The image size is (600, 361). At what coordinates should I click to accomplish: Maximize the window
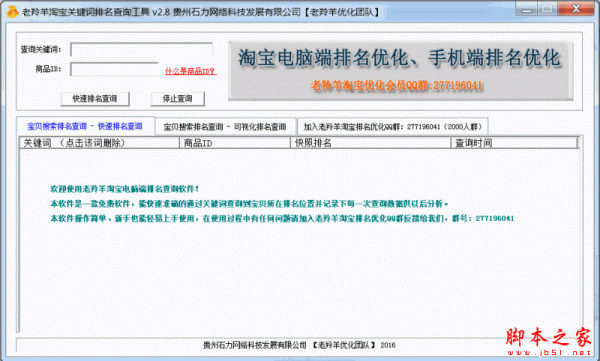pos(548,9)
